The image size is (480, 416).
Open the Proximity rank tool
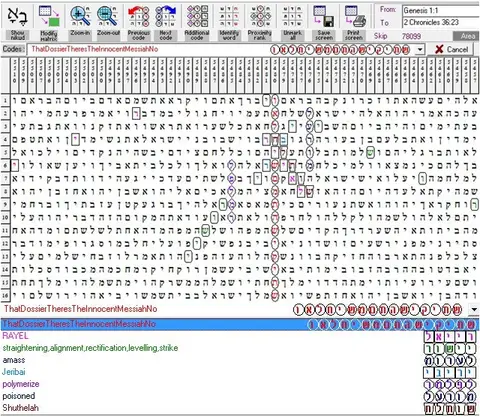click(260, 16)
